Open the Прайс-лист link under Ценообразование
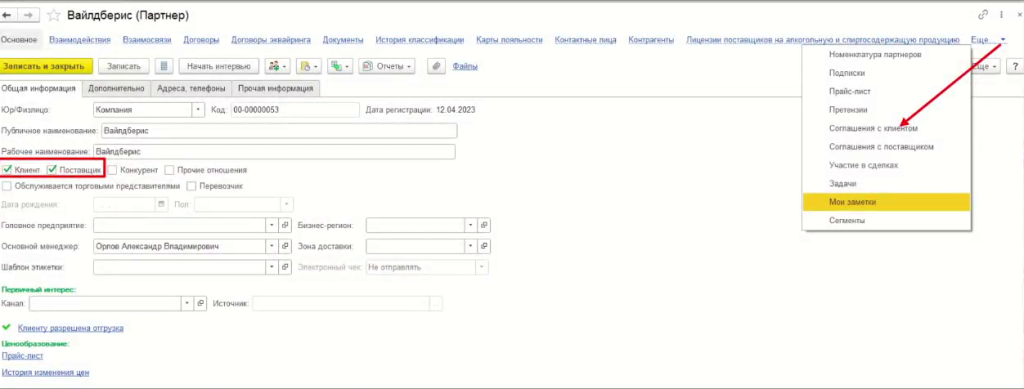The width and height of the screenshot is (1024, 389). click(x=22, y=356)
